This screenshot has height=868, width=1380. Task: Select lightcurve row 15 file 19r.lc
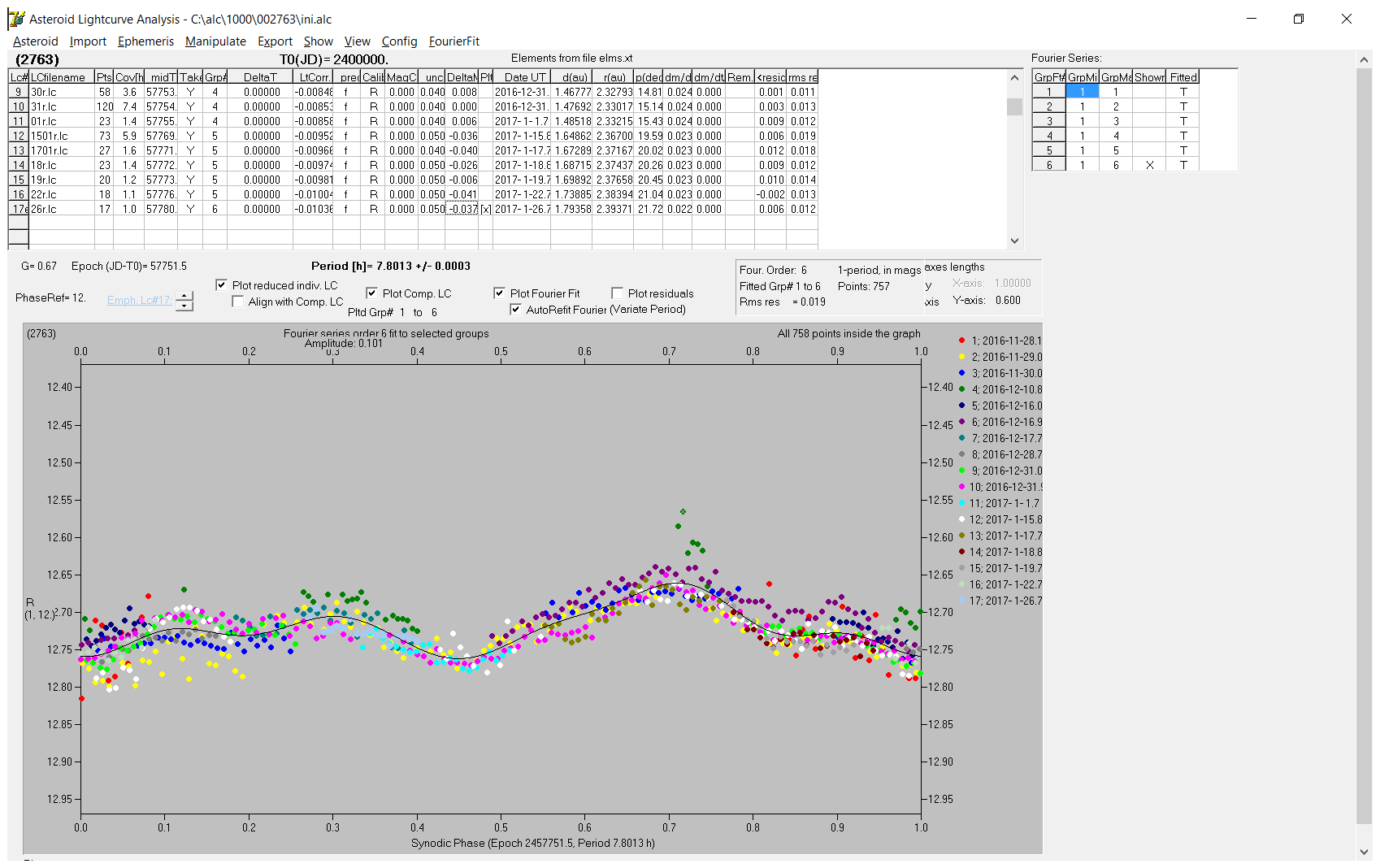point(413,180)
